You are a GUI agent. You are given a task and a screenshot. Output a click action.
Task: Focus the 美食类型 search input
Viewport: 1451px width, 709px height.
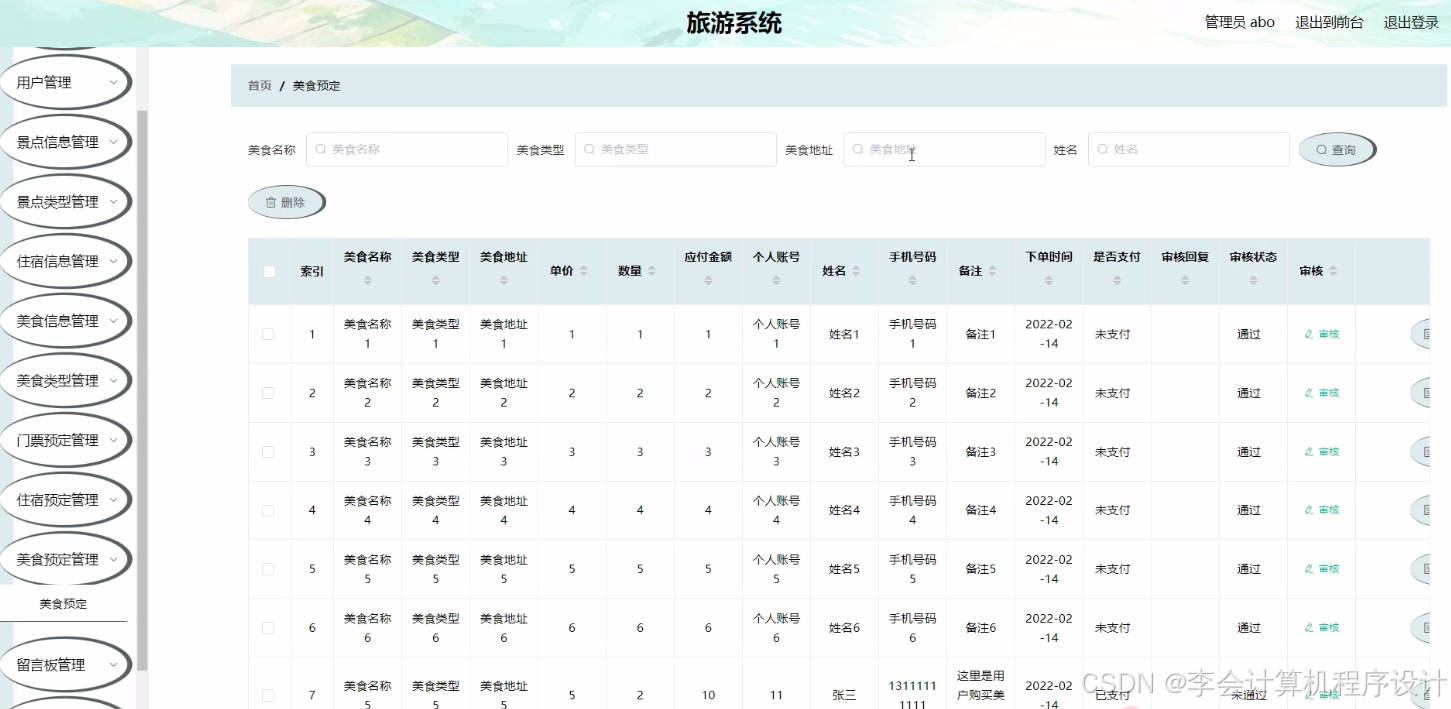click(x=676, y=149)
